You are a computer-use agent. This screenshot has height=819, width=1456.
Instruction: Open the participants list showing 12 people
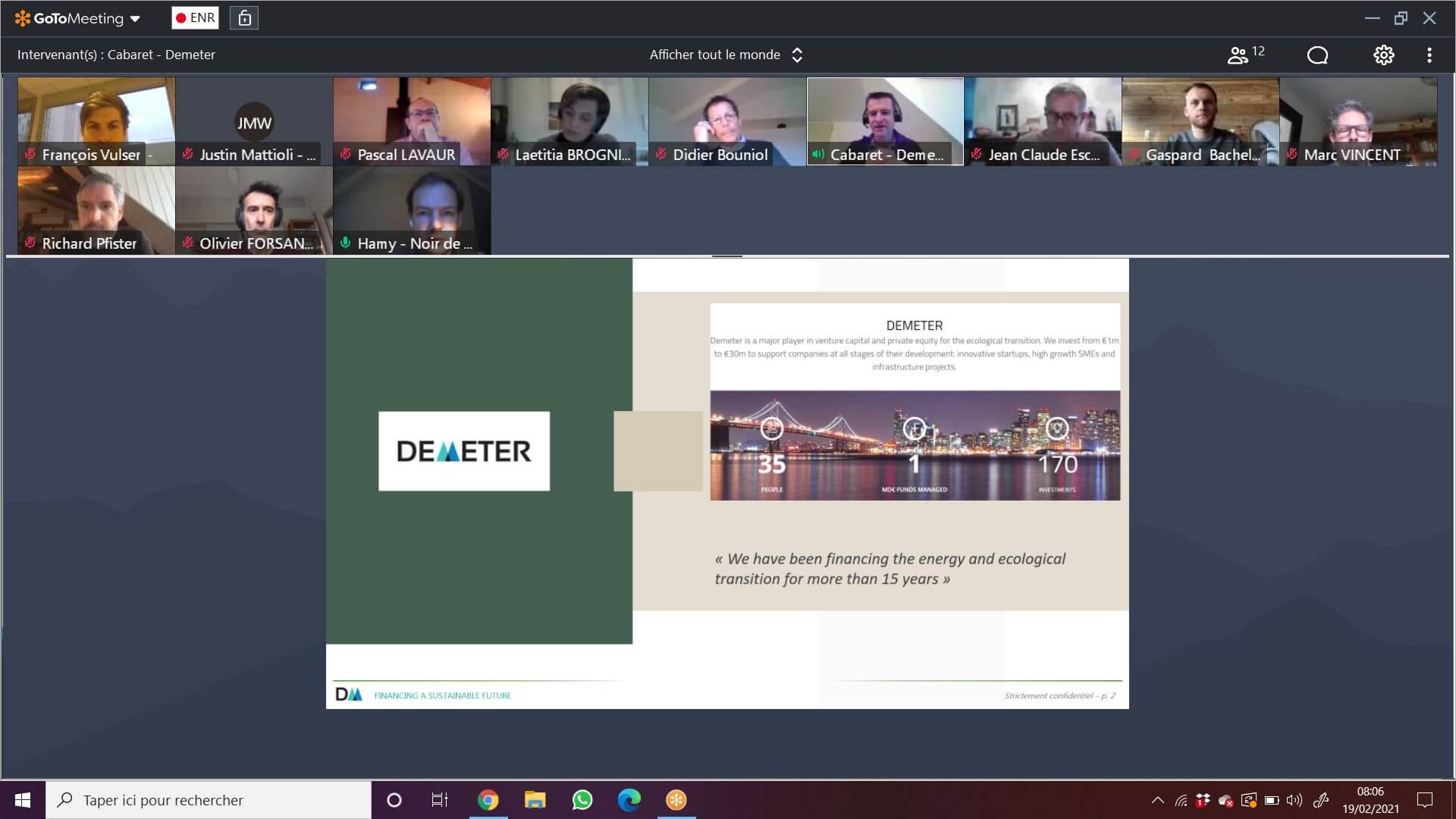pos(1246,54)
